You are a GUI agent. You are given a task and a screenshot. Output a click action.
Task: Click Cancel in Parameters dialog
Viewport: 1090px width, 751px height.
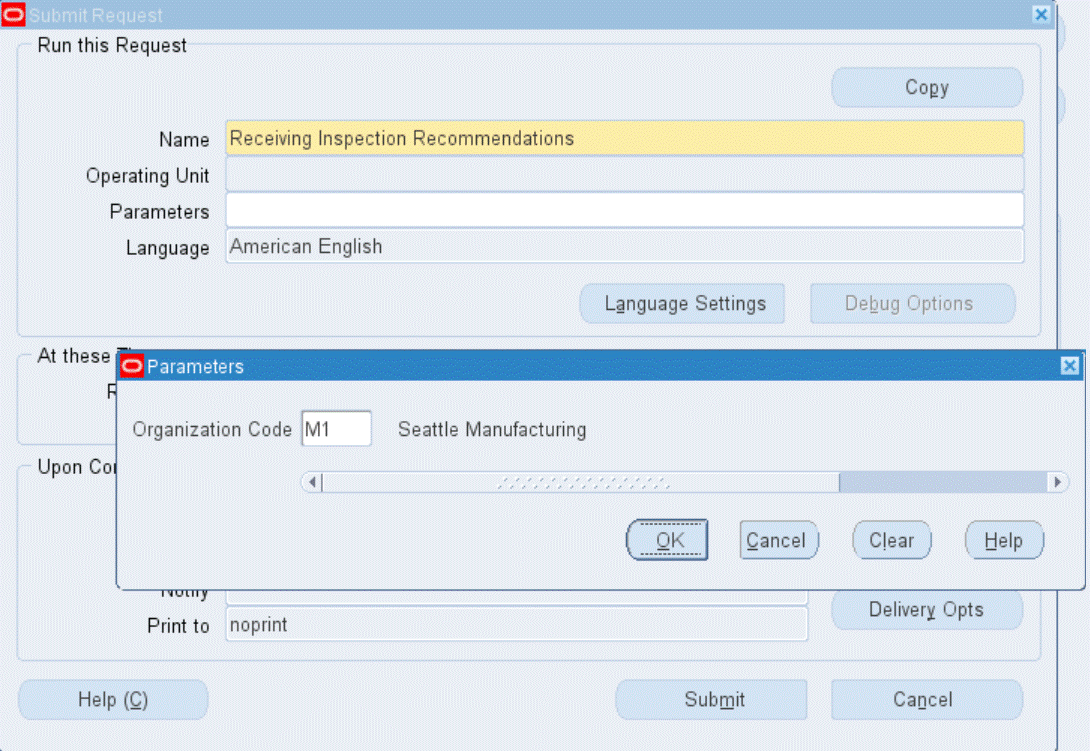point(779,540)
